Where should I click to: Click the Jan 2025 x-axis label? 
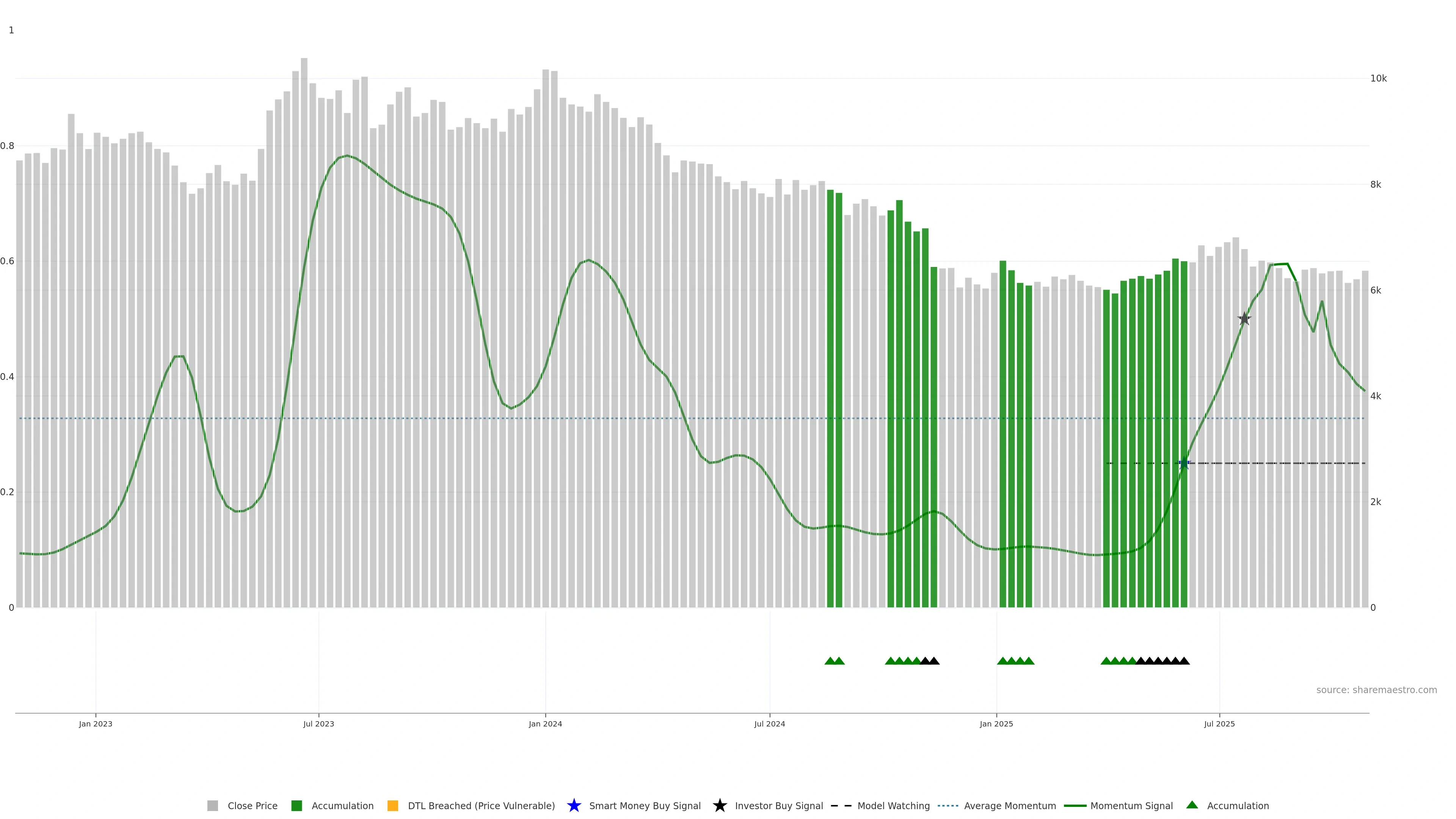coord(996,724)
